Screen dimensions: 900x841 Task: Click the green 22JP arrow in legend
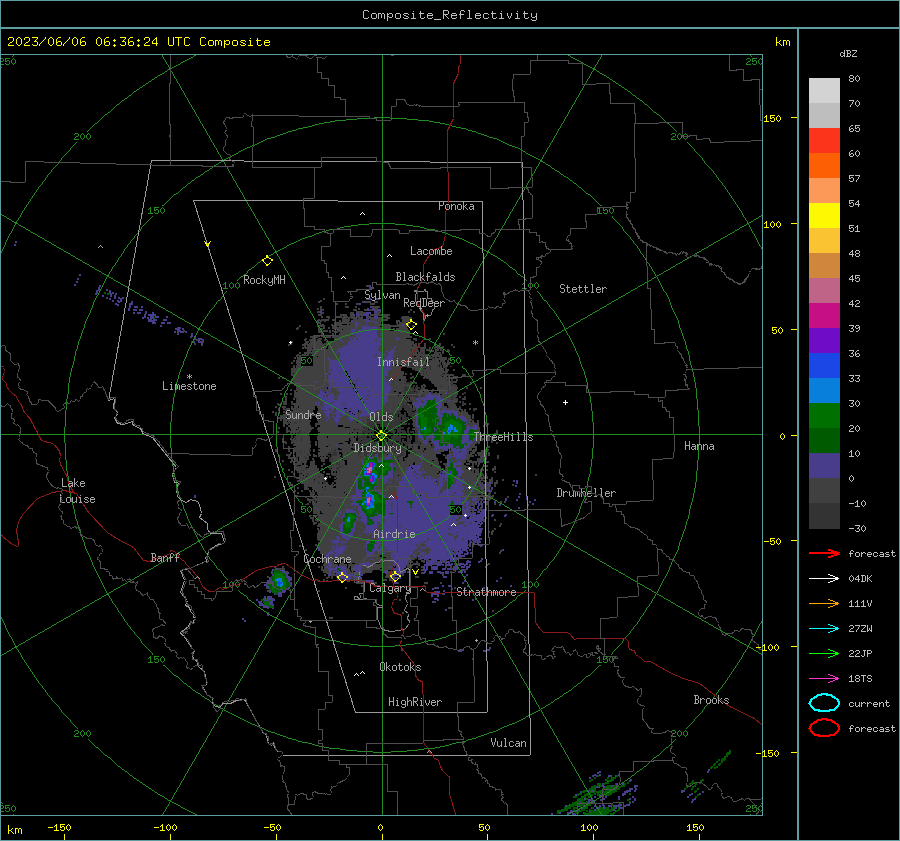click(x=824, y=653)
